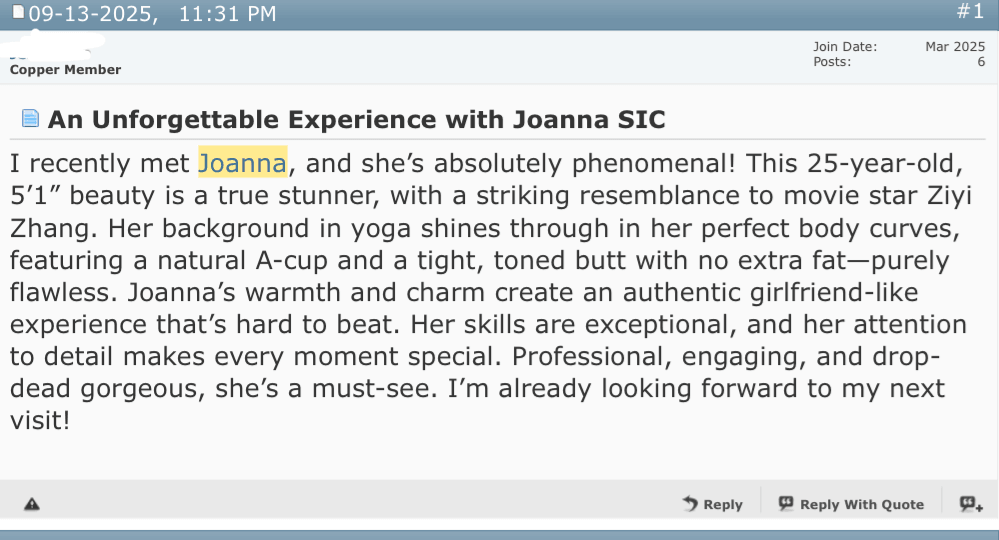Click the post status icon beside the date
The image size is (999, 540).
(17, 12)
